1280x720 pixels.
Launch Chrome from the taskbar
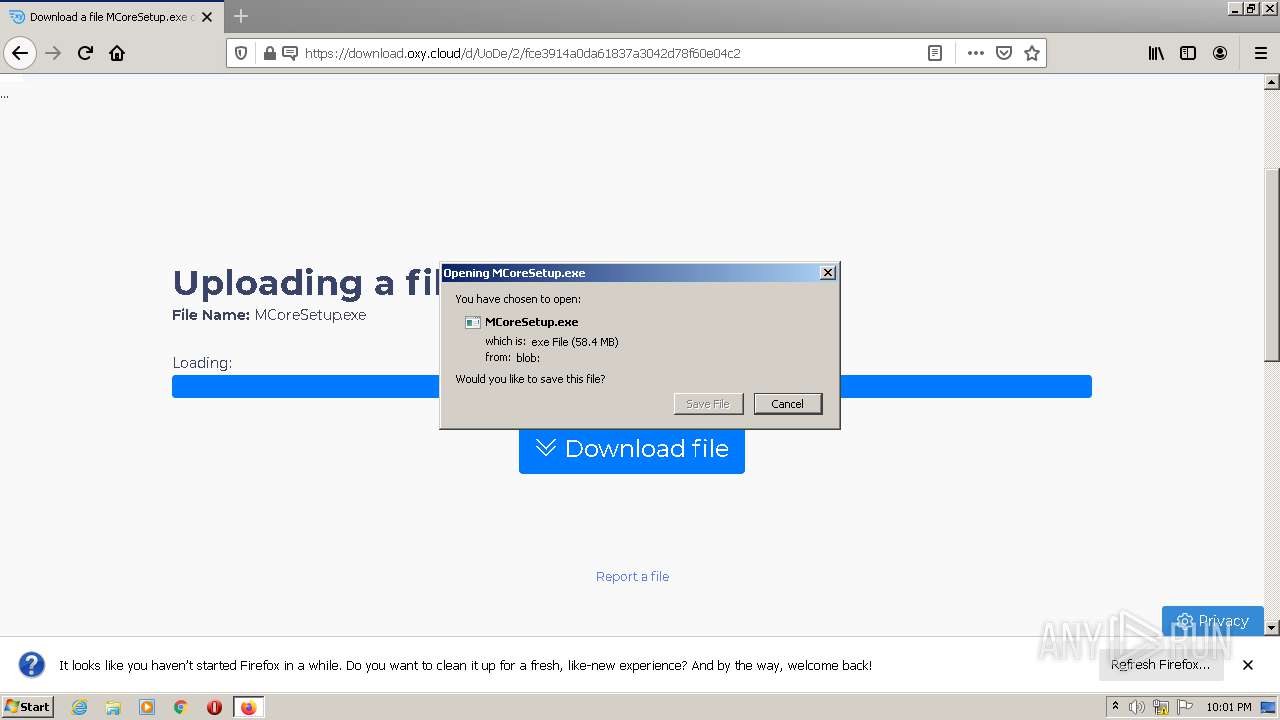[x=181, y=707]
